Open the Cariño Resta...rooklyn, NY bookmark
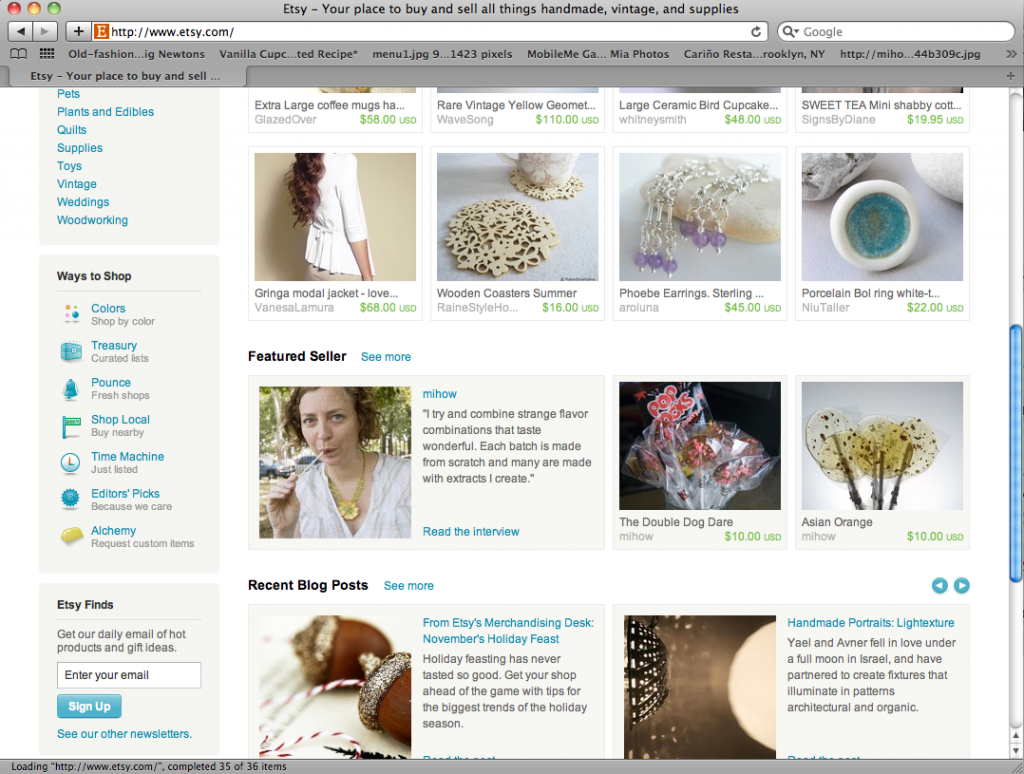 point(754,54)
